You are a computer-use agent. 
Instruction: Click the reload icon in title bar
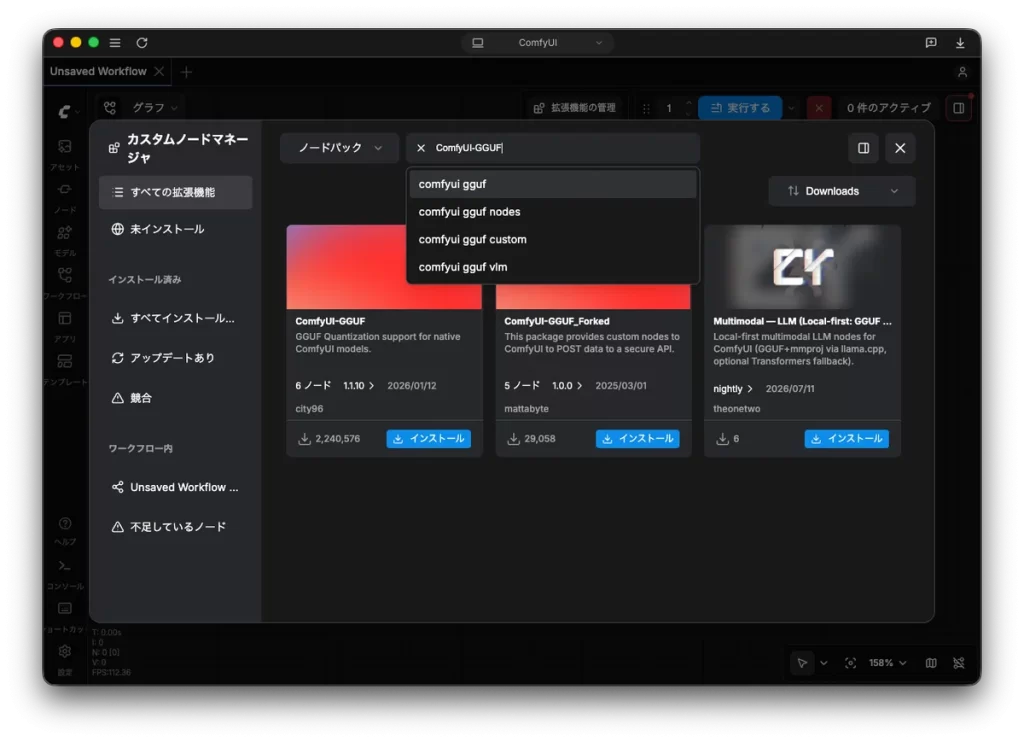(142, 42)
